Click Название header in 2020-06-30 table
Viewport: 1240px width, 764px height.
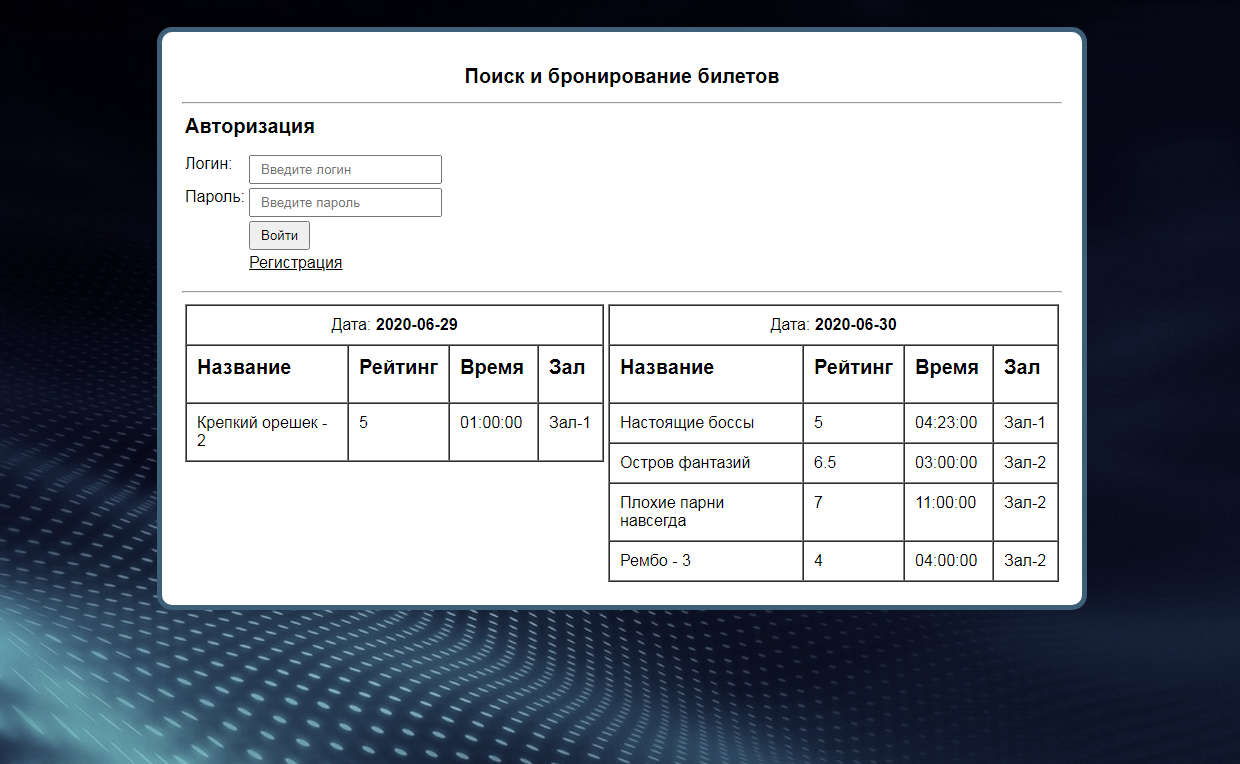coord(706,374)
